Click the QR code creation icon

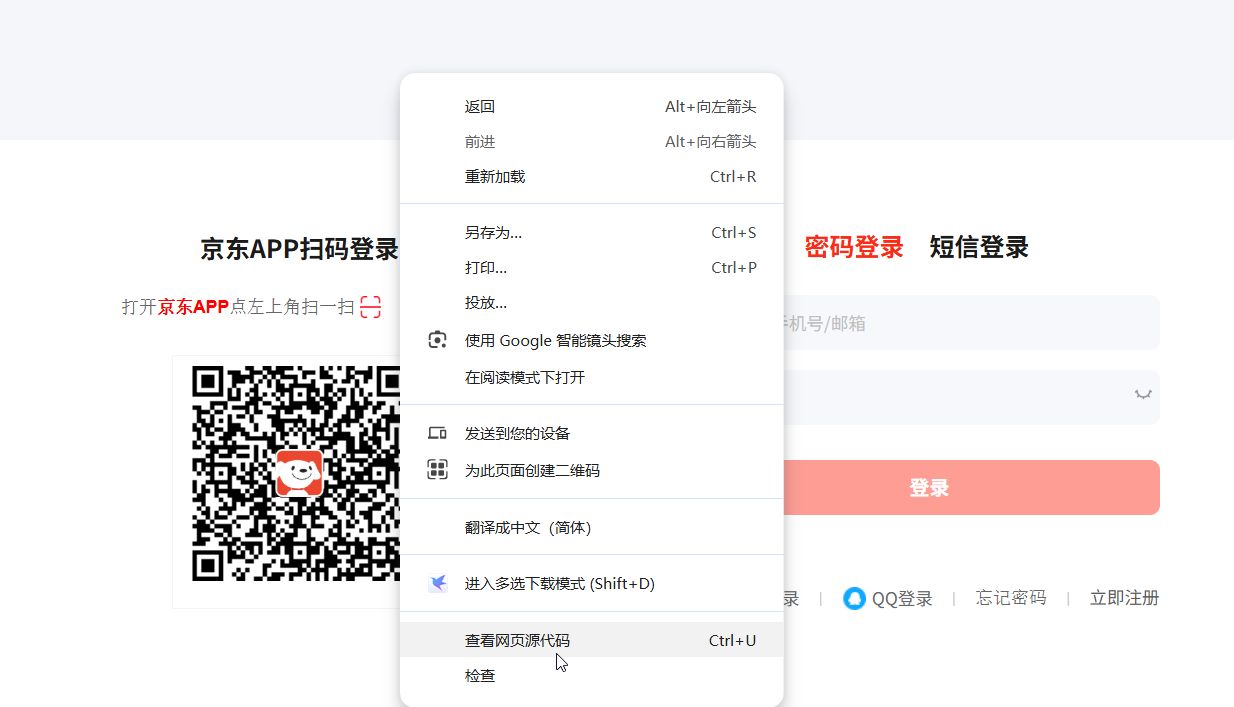pyautogui.click(x=437, y=470)
